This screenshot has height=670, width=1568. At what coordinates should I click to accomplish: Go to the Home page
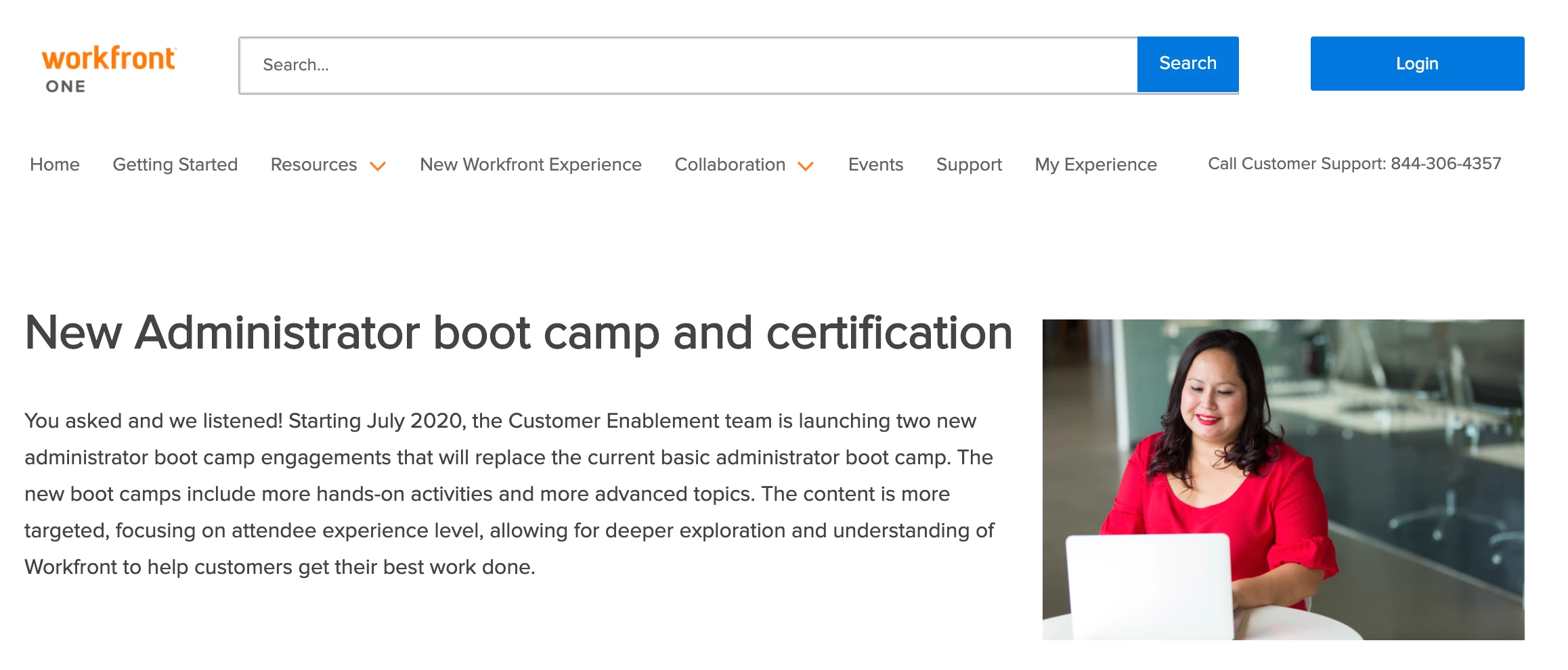(x=55, y=164)
